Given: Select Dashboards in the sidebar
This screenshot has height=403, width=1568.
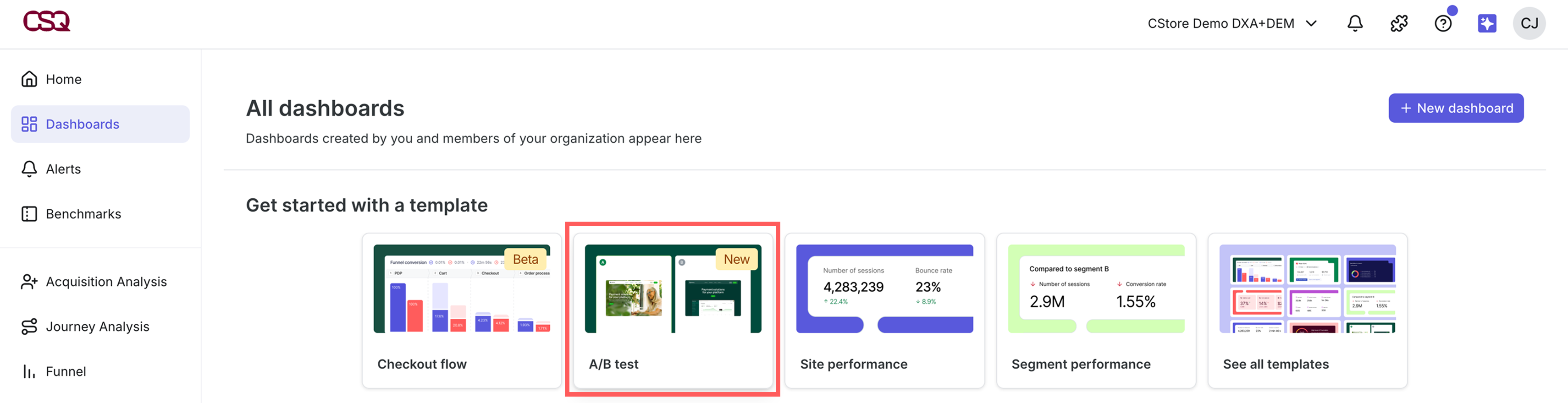Looking at the screenshot, I should click(x=100, y=124).
